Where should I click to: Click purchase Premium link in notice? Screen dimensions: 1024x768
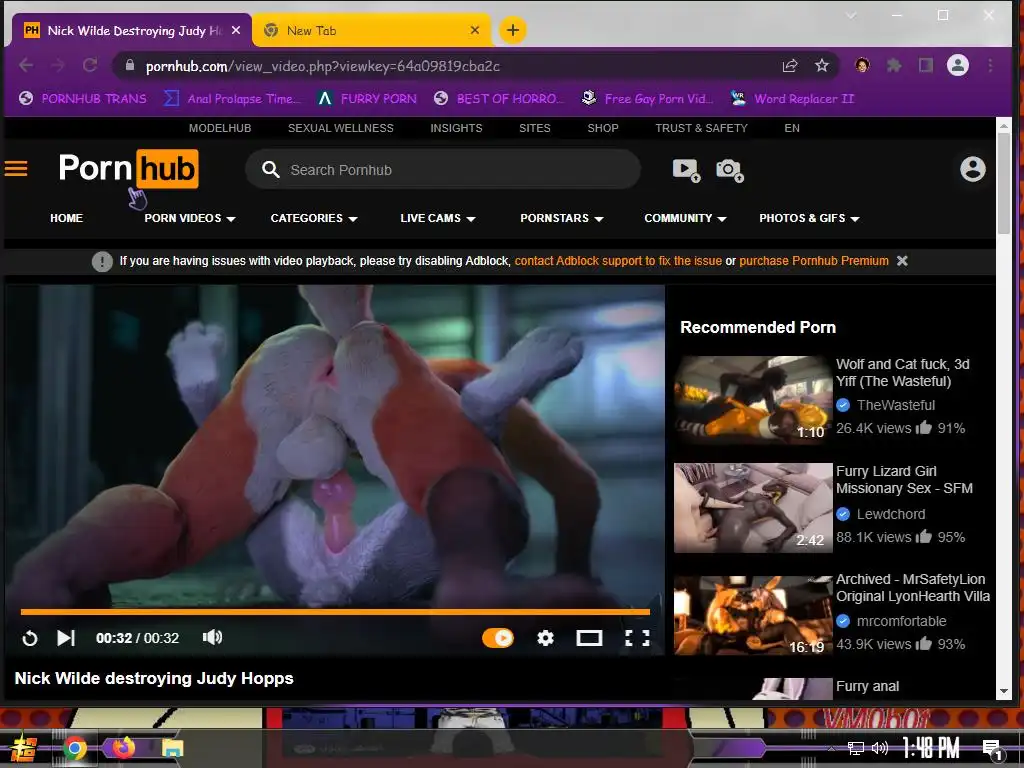pos(814,261)
